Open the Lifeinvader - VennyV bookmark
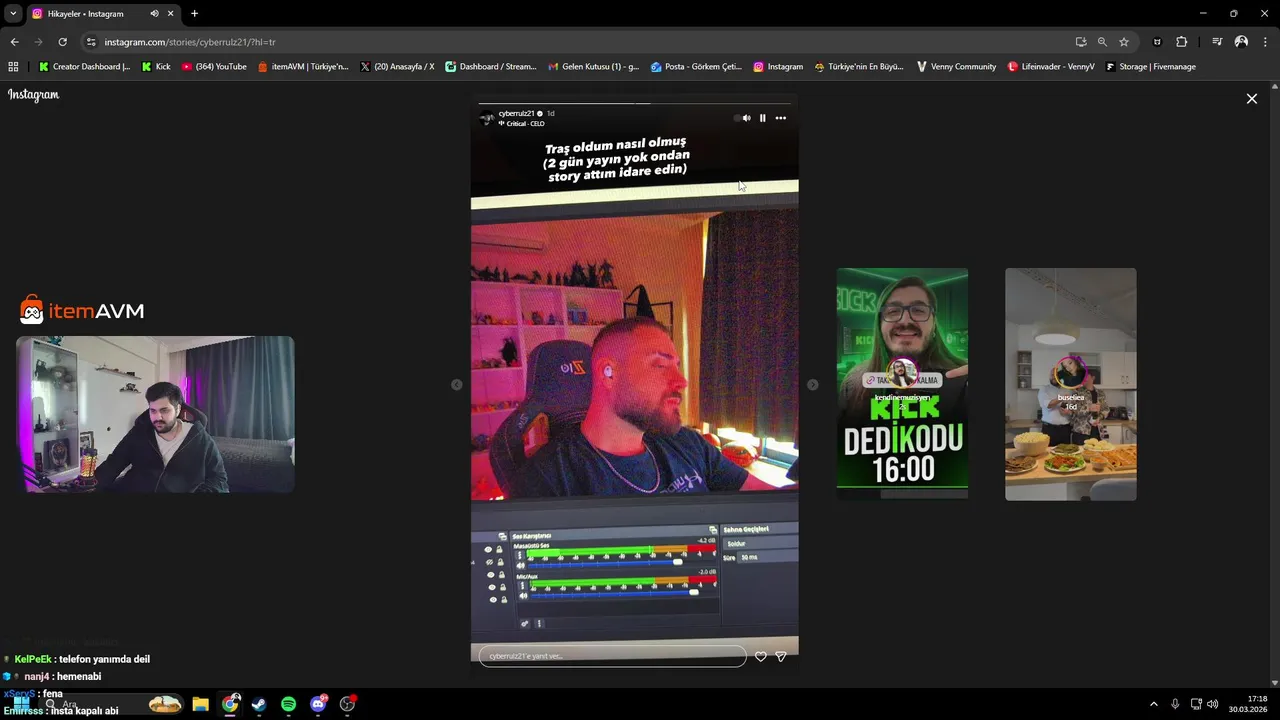 tap(1051, 67)
